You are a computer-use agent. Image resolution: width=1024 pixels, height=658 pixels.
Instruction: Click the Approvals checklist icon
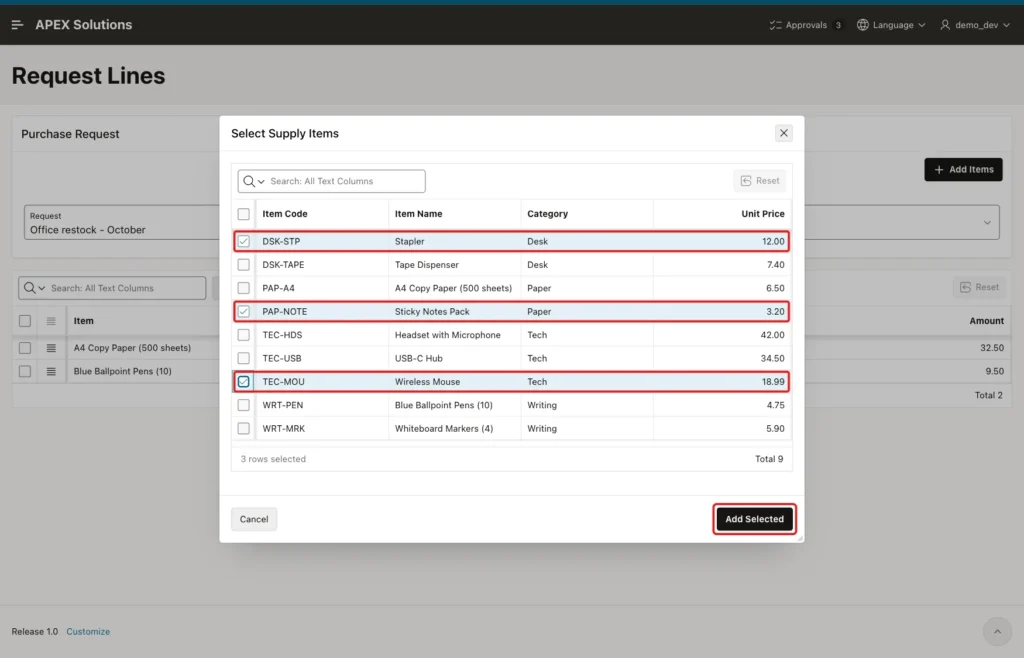[x=775, y=25]
